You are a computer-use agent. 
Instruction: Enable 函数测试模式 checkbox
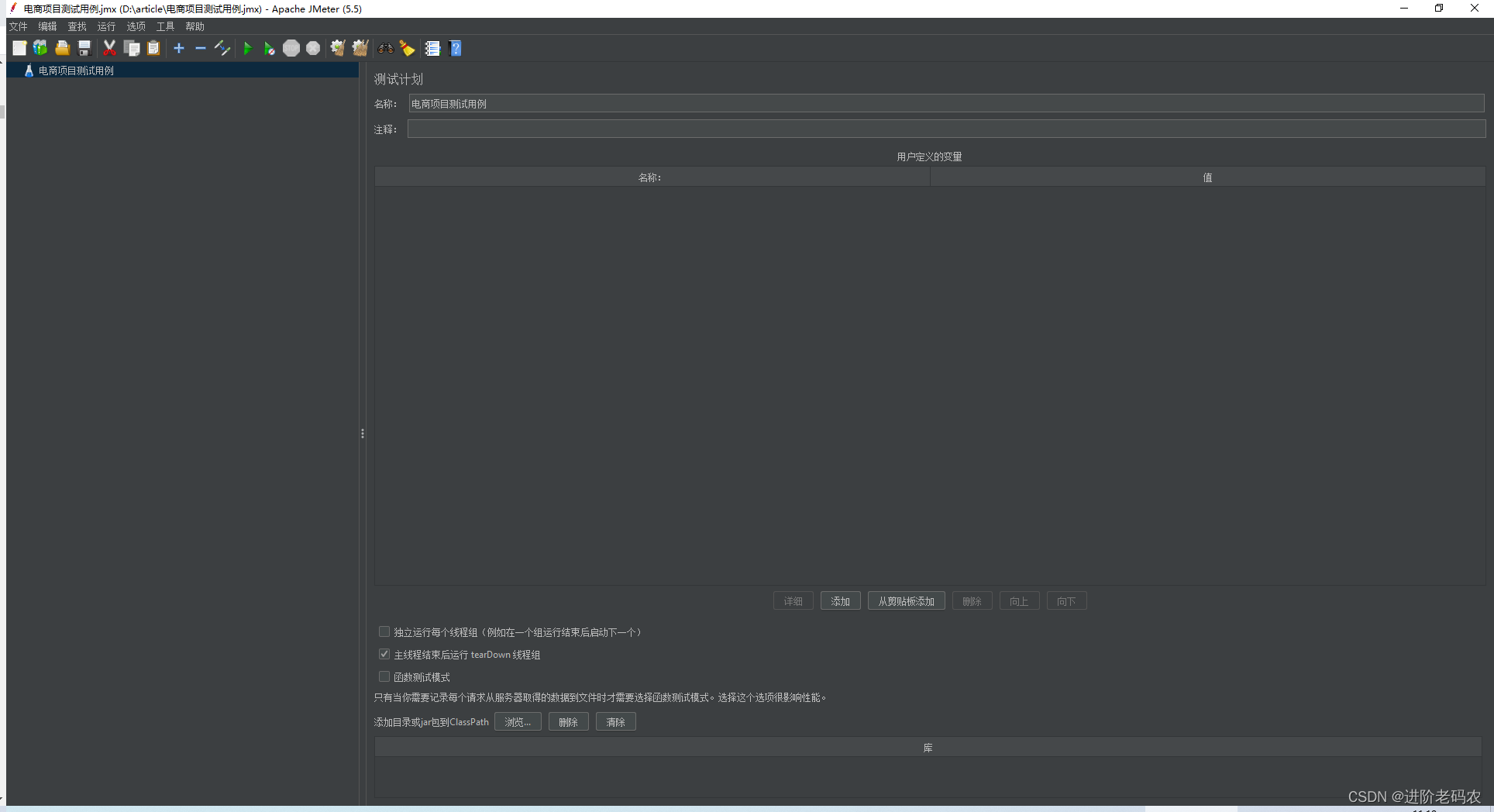(384, 677)
